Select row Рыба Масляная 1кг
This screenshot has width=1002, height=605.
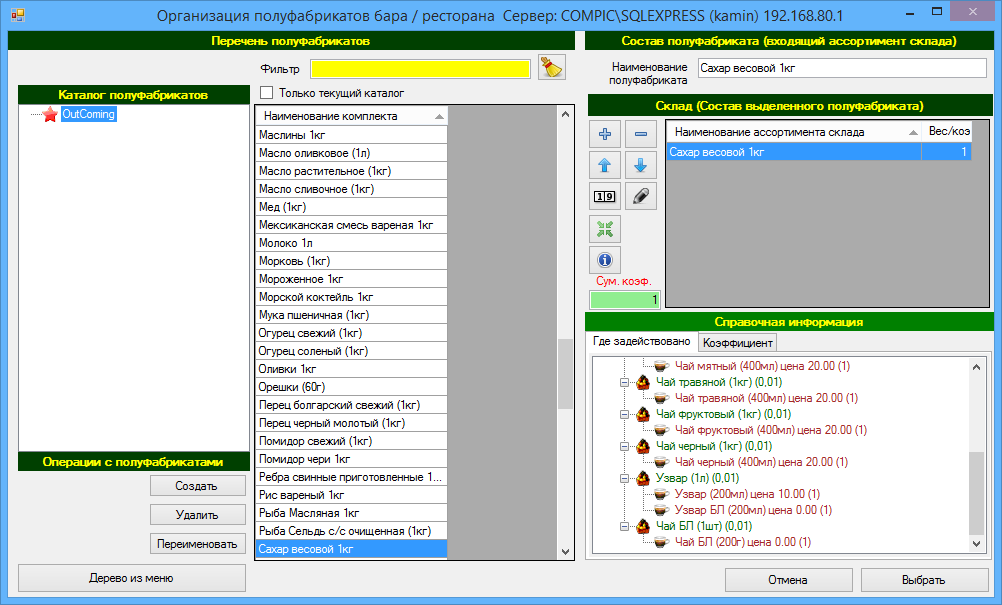pos(351,513)
